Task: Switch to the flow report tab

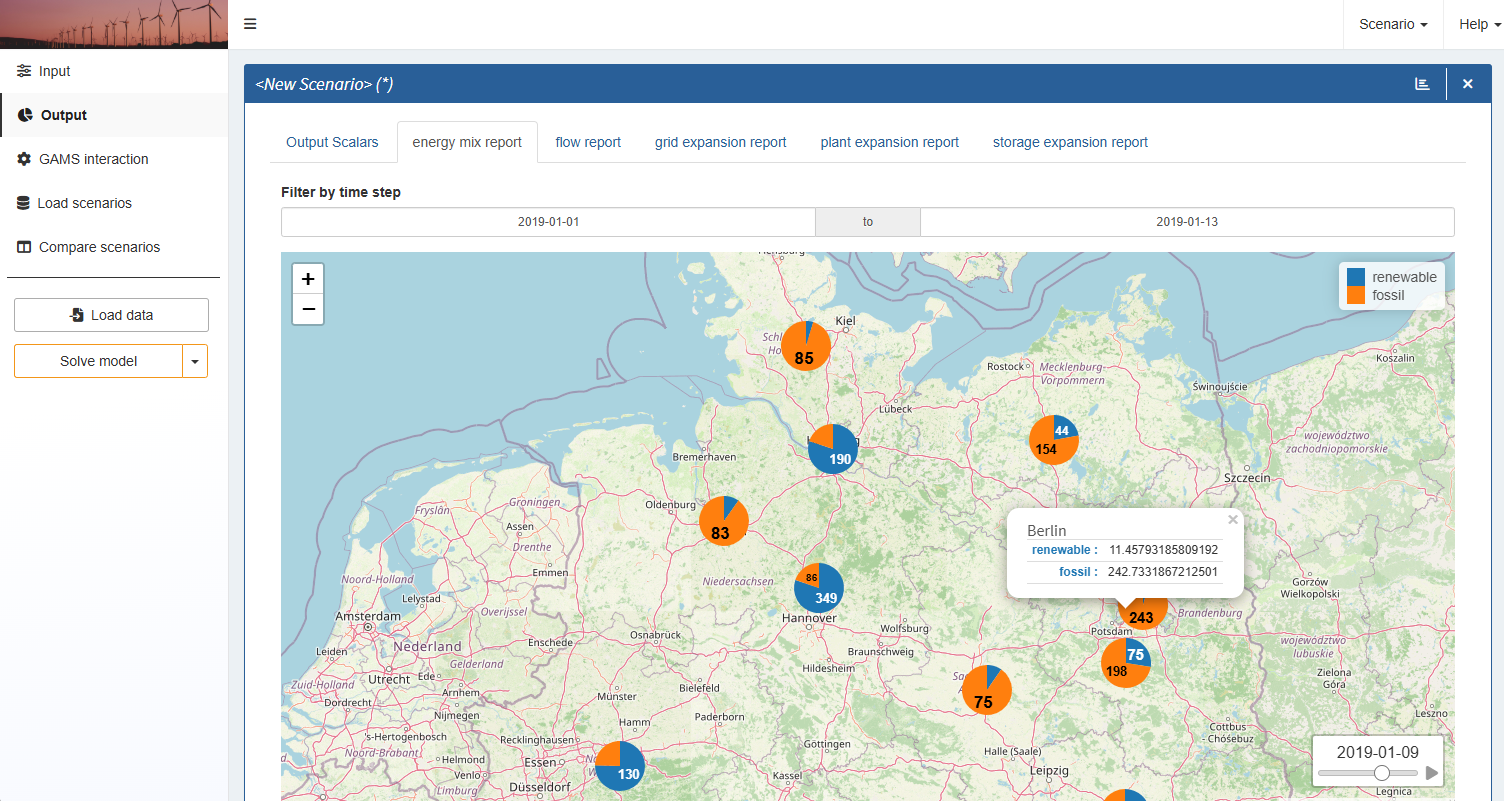Action: click(x=588, y=142)
